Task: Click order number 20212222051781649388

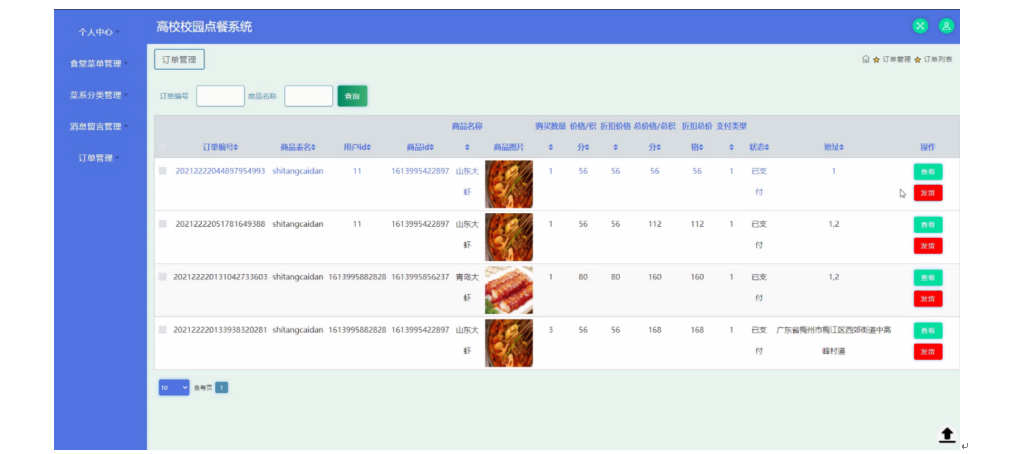Action: [220, 224]
